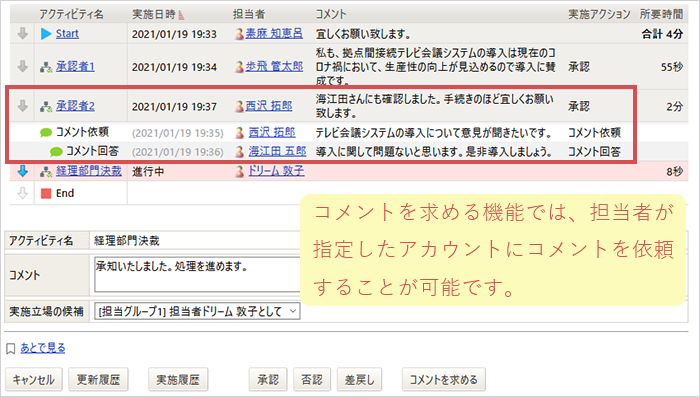
Task: Open the ドリーム 敦子 user link
Action: click(276, 171)
